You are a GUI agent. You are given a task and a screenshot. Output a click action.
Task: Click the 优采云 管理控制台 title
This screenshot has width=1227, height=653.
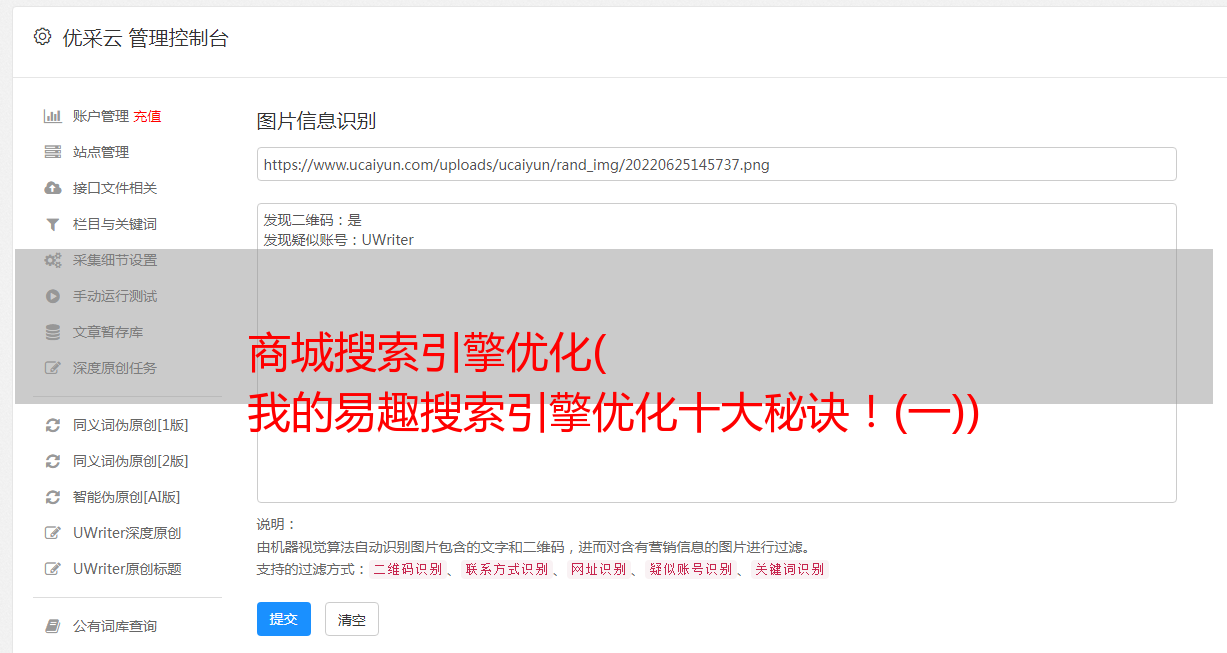[145, 38]
